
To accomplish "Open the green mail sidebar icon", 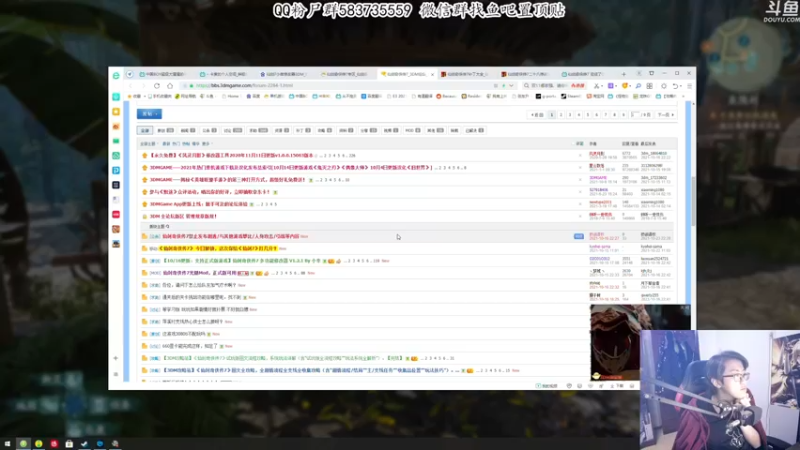I will coord(116,141).
